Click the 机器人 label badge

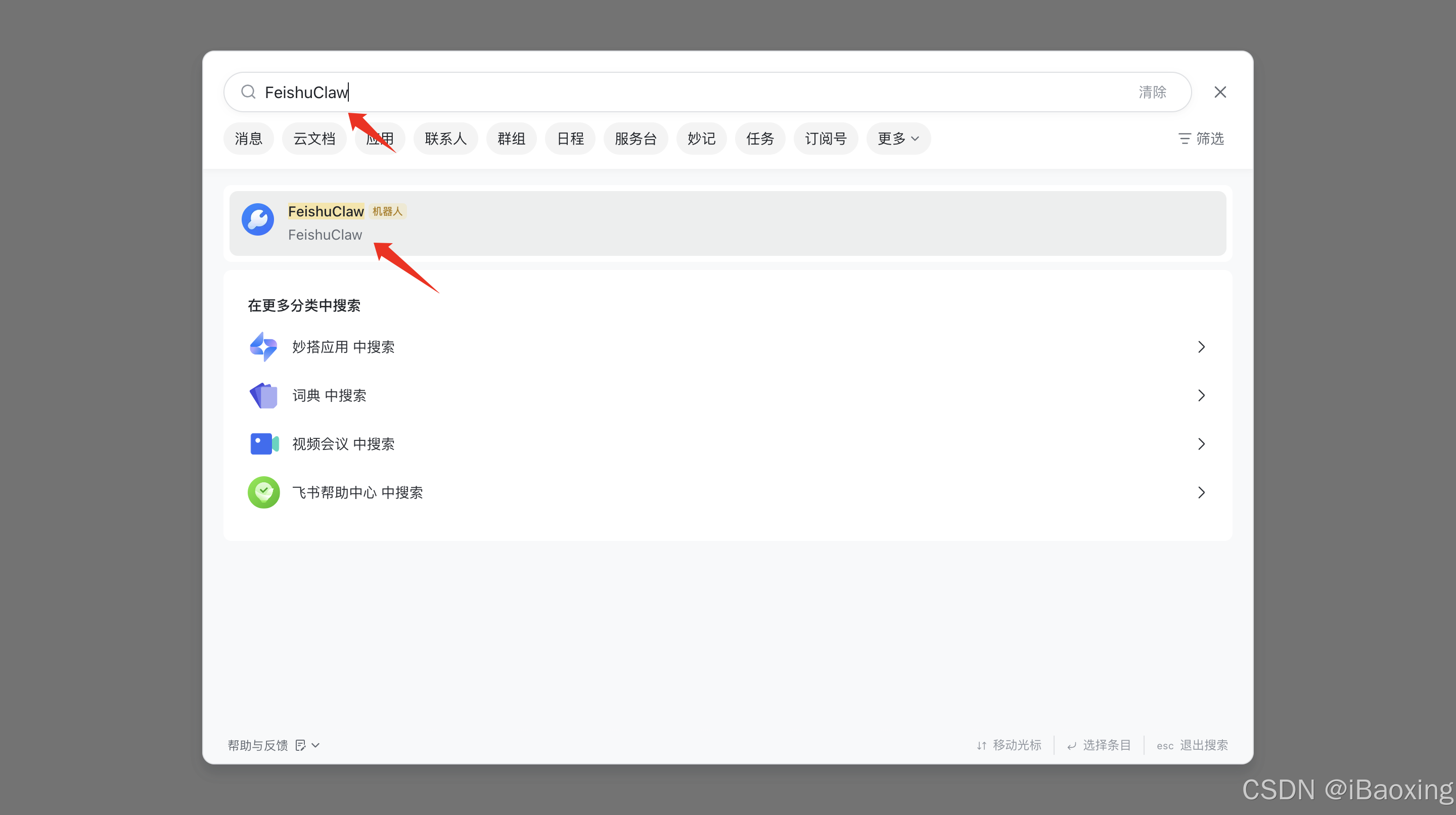(387, 211)
